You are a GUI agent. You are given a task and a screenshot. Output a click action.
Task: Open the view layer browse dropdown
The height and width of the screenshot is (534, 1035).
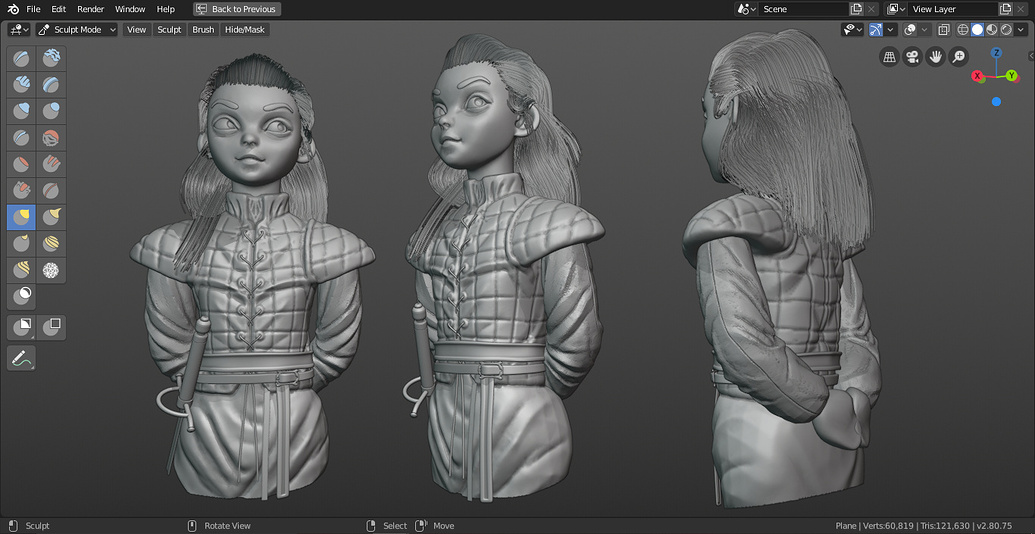pyautogui.click(x=896, y=9)
